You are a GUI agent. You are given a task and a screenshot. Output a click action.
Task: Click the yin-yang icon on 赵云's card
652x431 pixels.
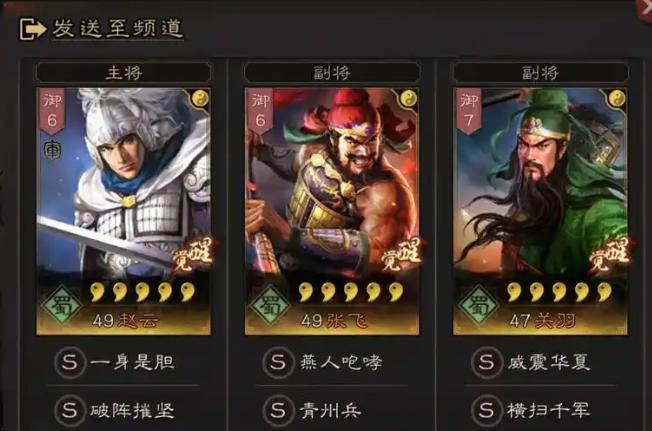tap(200, 99)
